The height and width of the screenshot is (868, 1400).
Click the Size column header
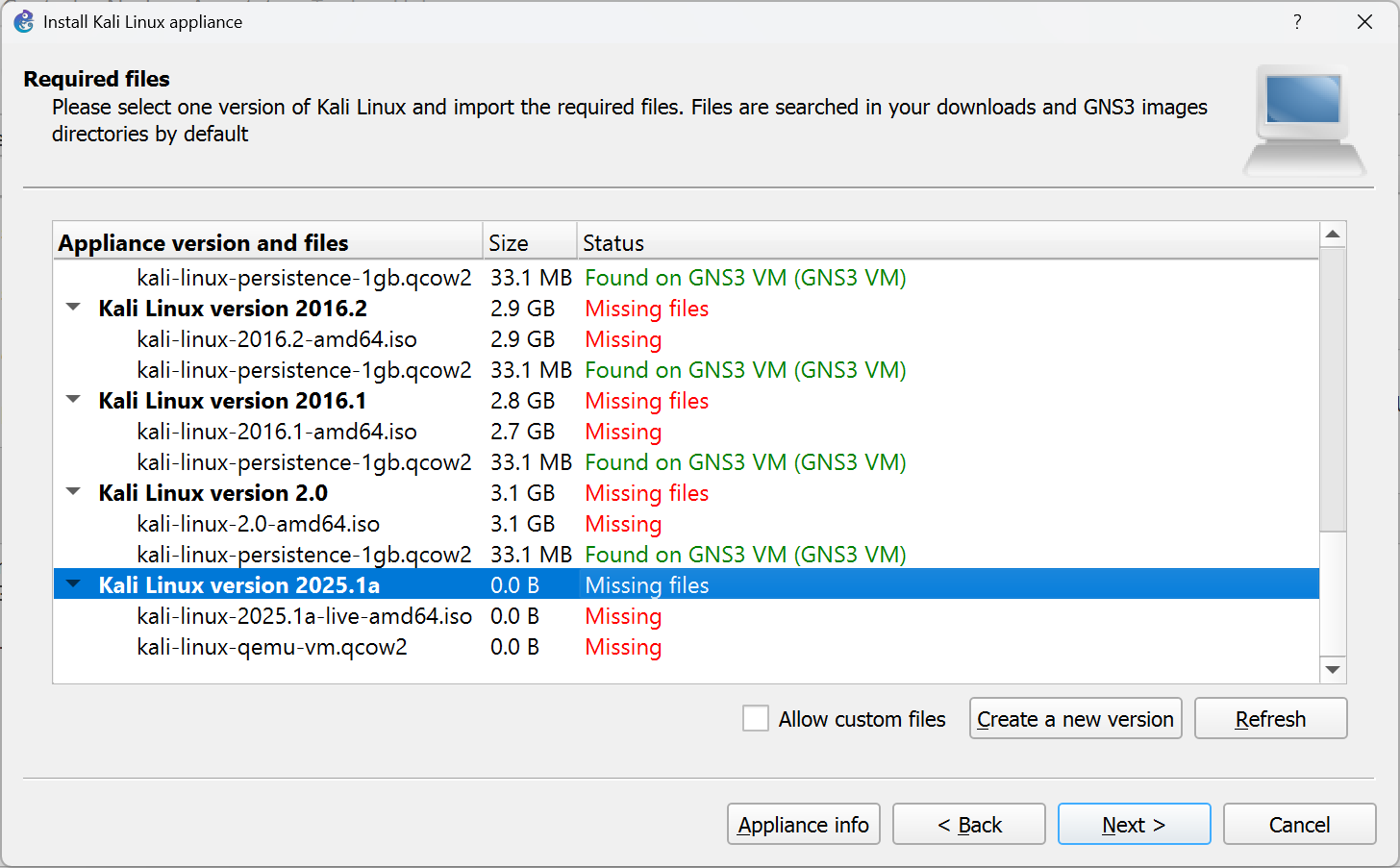click(x=529, y=242)
